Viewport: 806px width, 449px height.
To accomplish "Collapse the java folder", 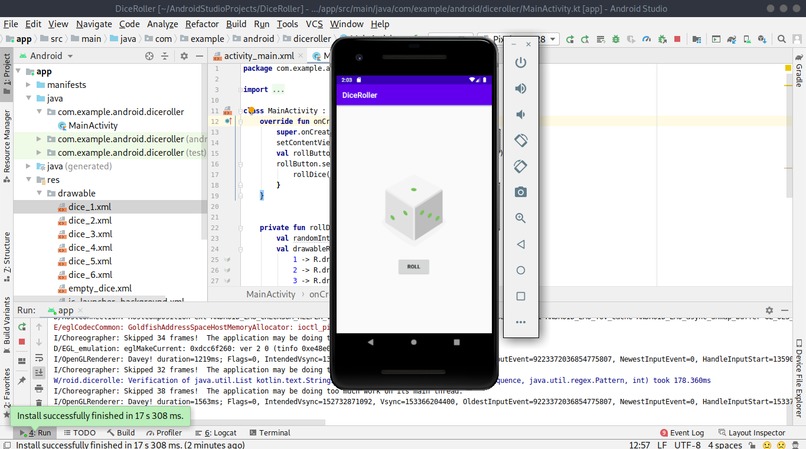I will (29, 98).
